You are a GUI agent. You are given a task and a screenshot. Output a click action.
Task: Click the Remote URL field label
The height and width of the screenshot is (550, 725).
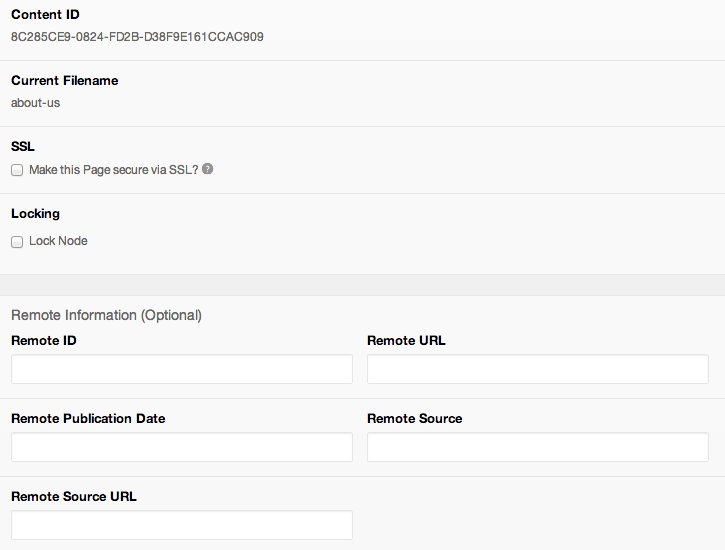coord(406,341)
